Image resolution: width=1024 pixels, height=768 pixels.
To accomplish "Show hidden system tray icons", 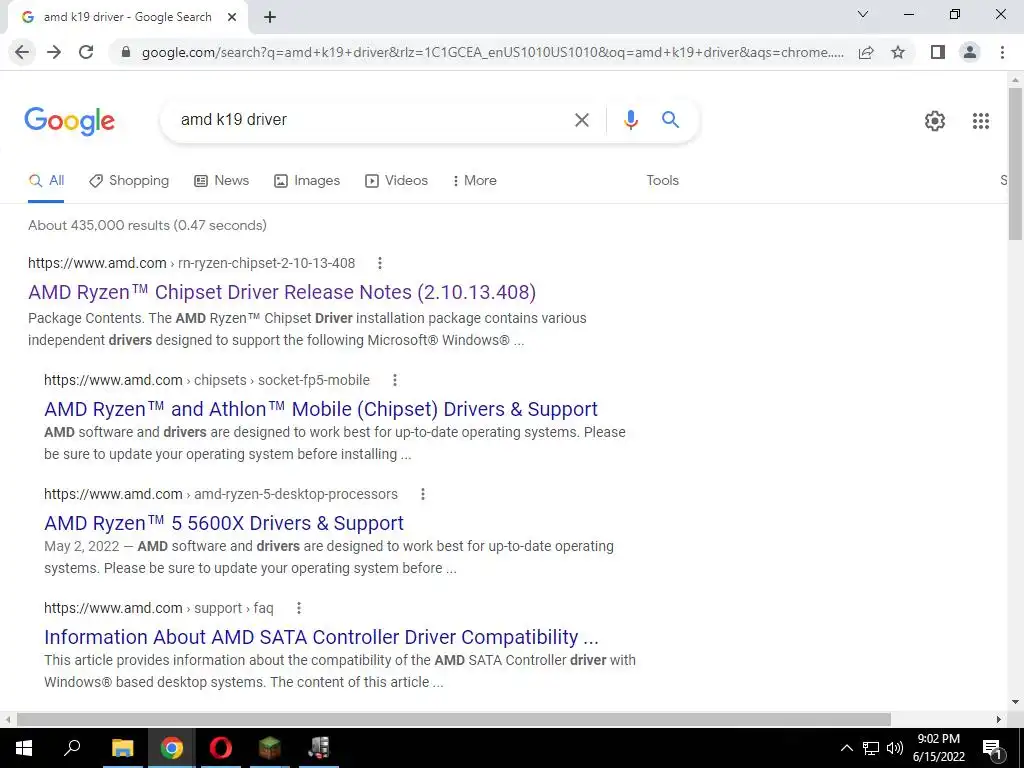I will [x=846, y=748].
